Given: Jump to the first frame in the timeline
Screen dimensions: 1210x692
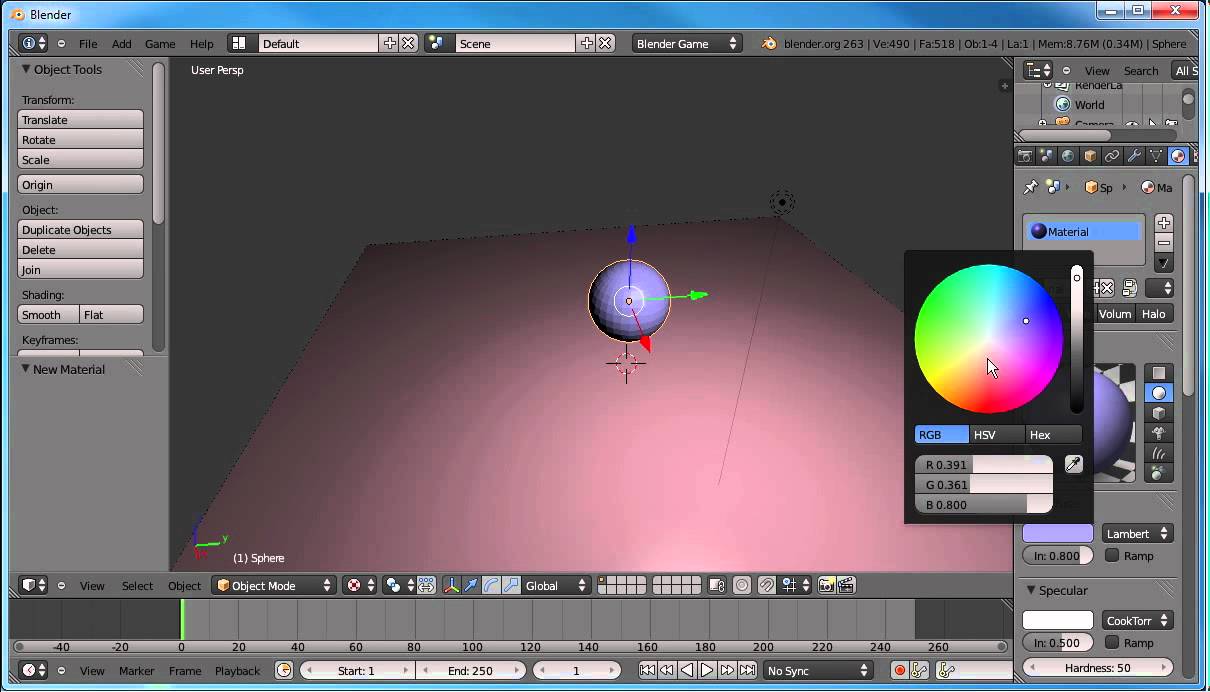Looking at the screenshot, I should 647,670.
